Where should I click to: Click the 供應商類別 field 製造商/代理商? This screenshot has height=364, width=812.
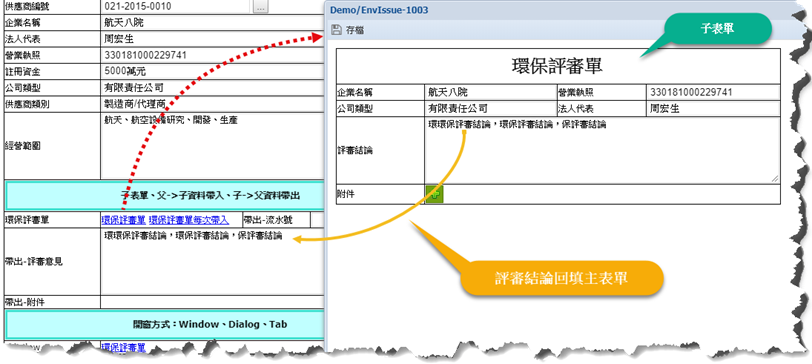tap(212, 104)
